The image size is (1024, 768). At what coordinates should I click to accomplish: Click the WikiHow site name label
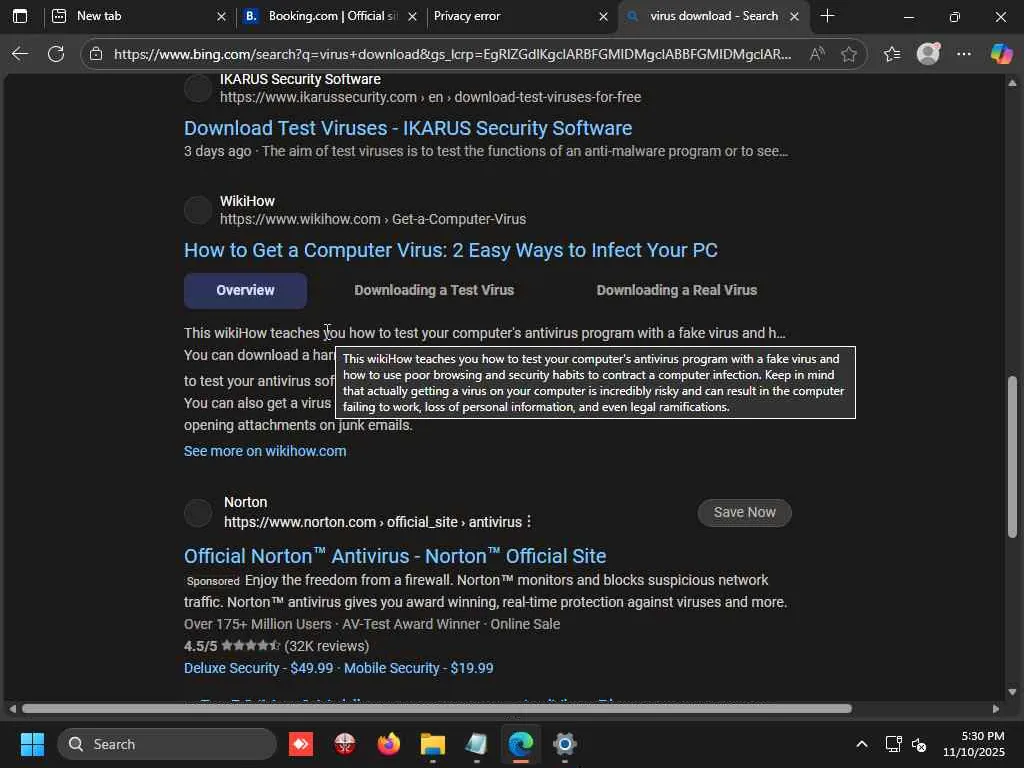click(248, 201)
